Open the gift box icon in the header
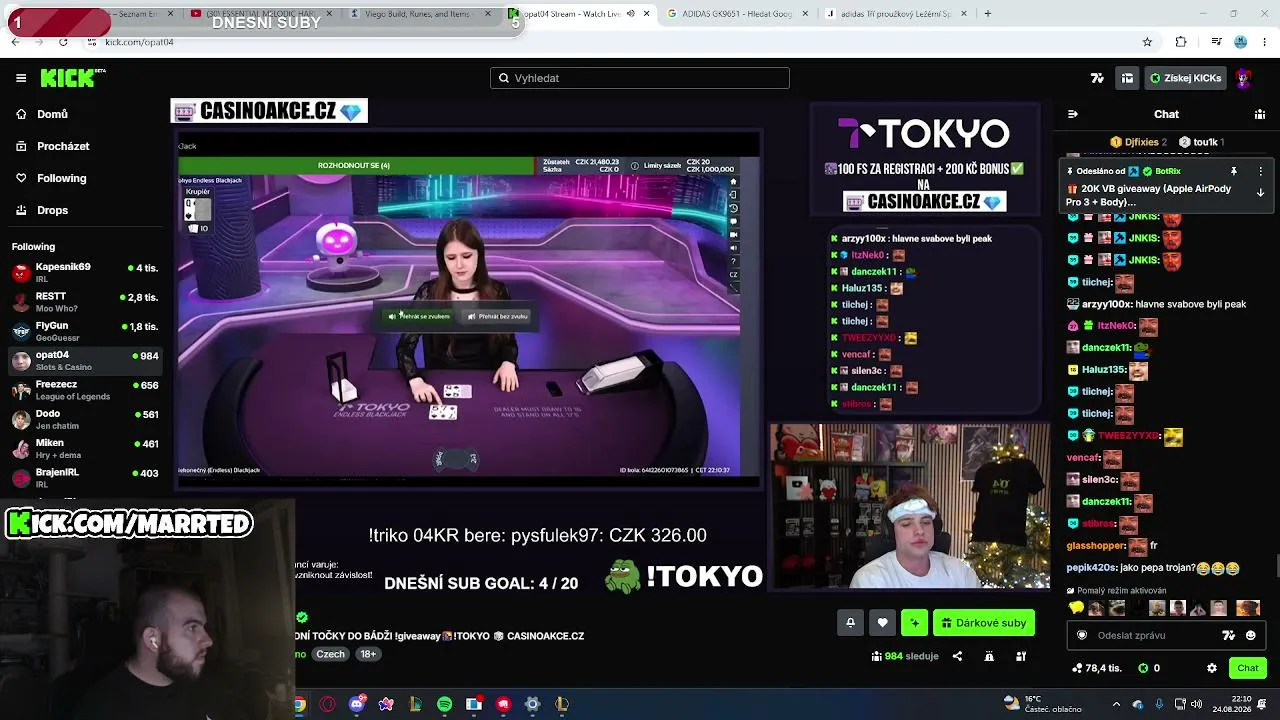Viewport: 1280px width, 720px height. pos(1127,78)
